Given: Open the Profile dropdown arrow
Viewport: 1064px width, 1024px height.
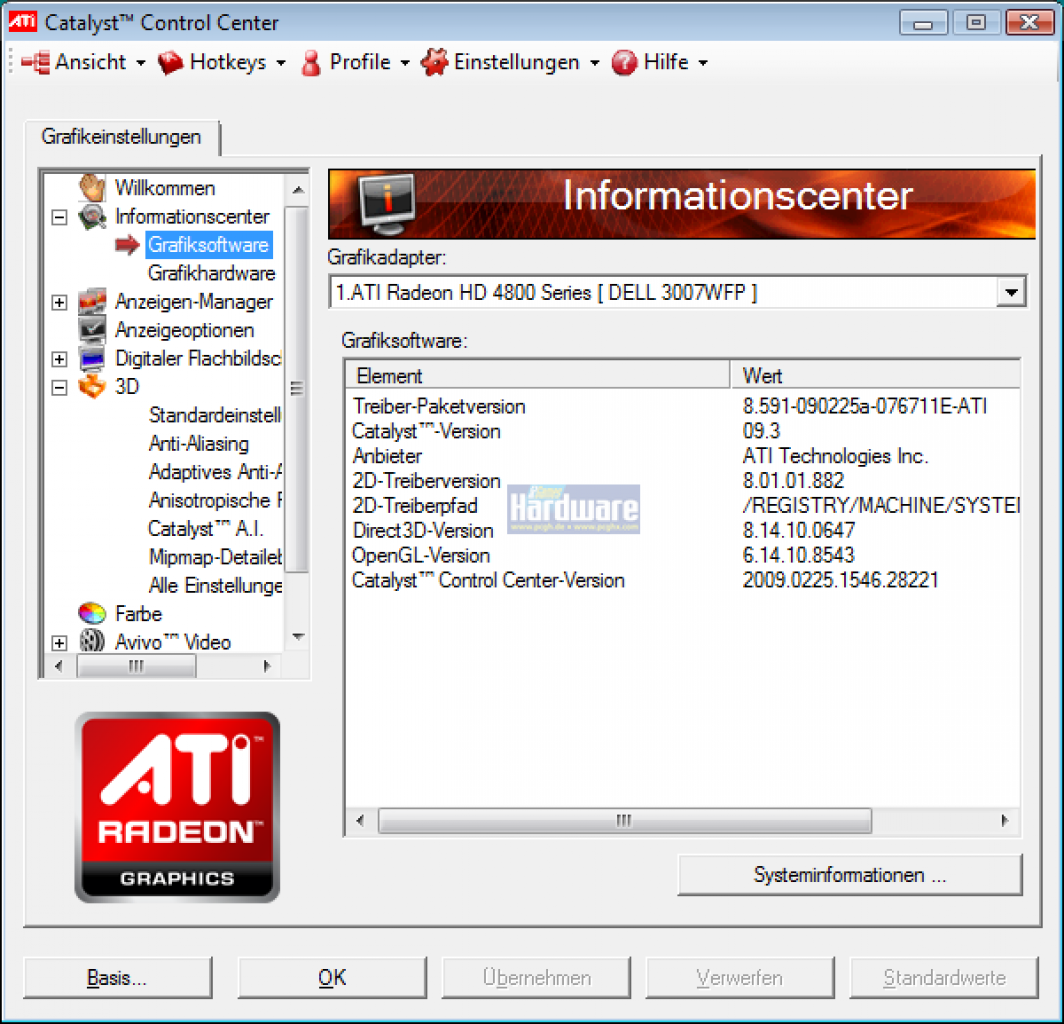Looking at the screenshot, I should (x=405, y=63).
